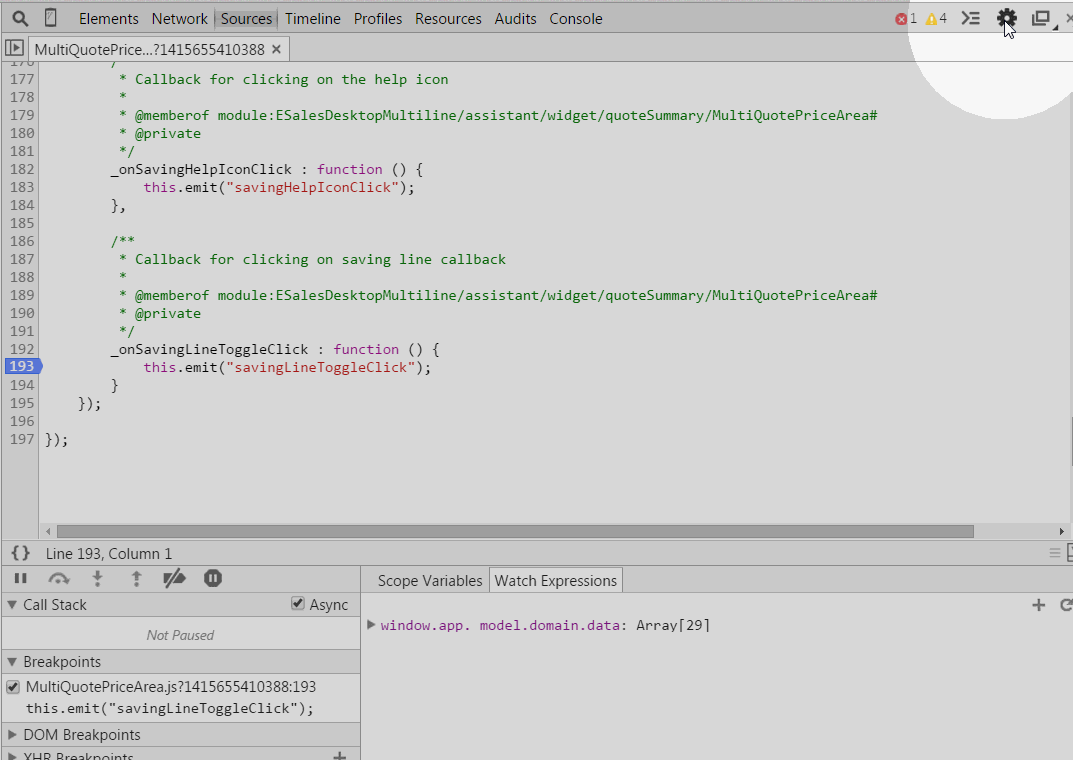1073x760 pixels.
Task: Open the Console panel tab
Action: click(x=576, y=18)
